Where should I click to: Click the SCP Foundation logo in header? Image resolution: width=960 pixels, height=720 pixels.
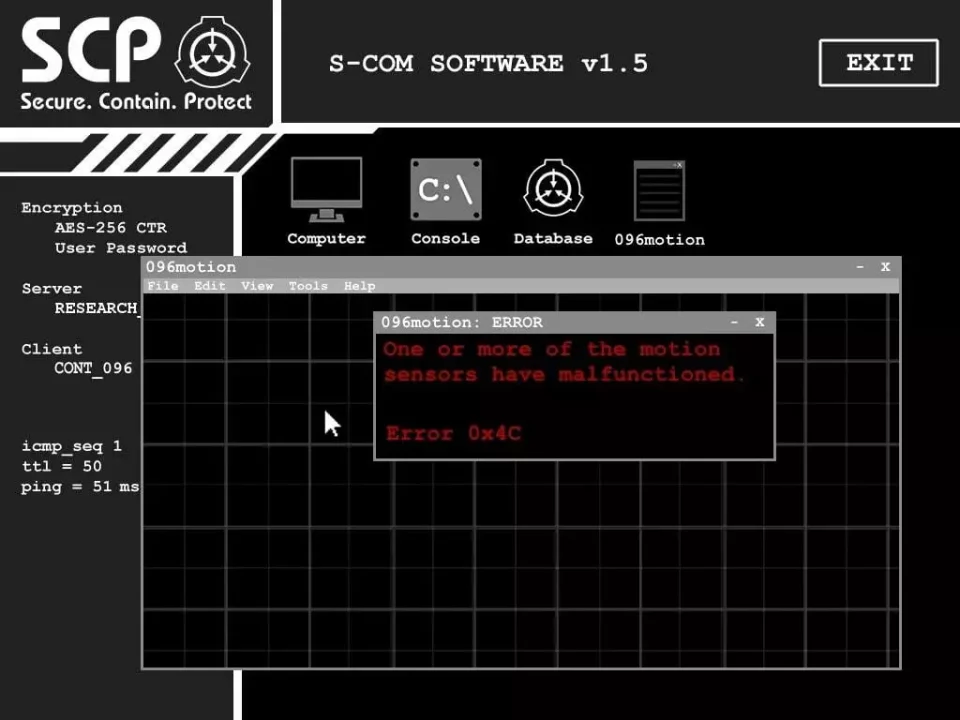pos(212,52)
